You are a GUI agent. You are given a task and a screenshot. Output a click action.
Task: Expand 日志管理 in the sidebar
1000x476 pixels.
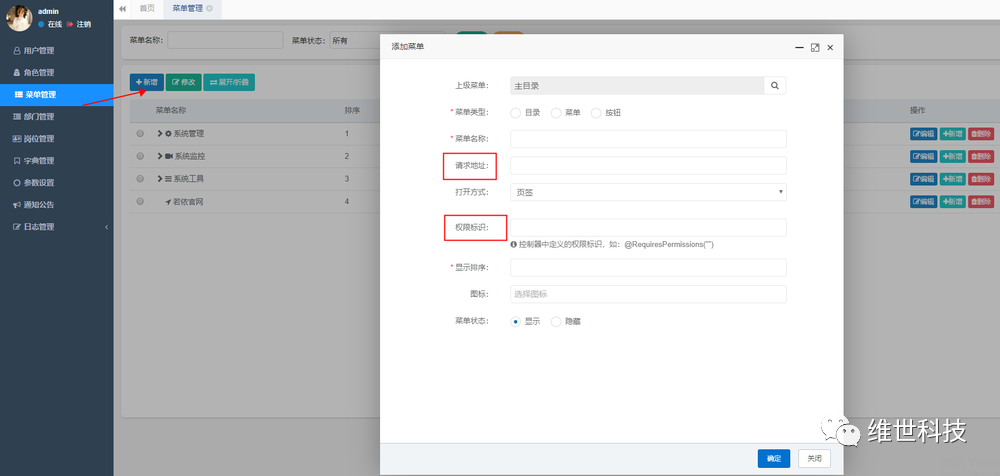click(57, 227)
